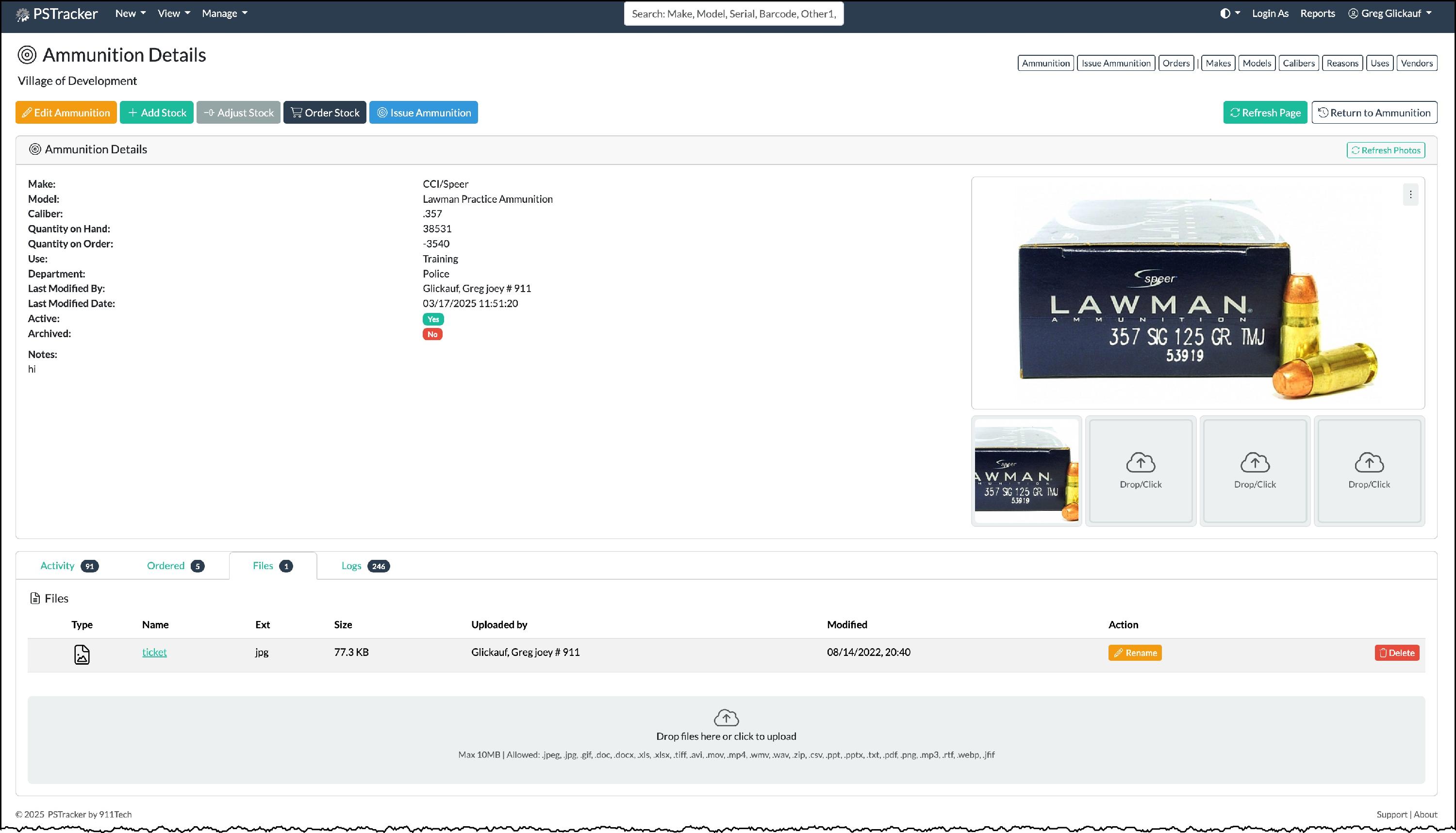Open the ticket file link
The image size is (1456, 833).
pos(154,652)
